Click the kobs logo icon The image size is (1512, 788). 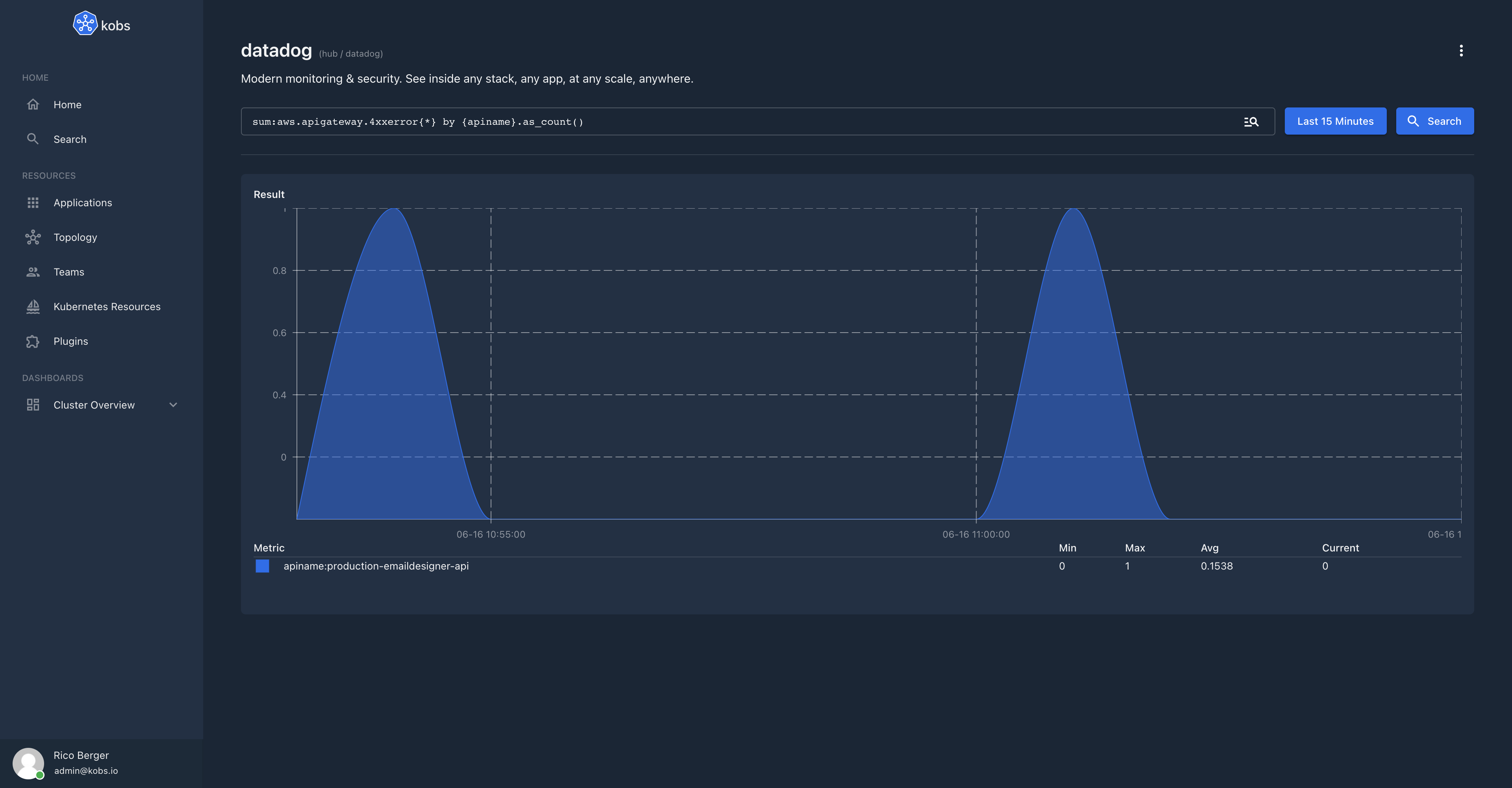pos(85,24)
